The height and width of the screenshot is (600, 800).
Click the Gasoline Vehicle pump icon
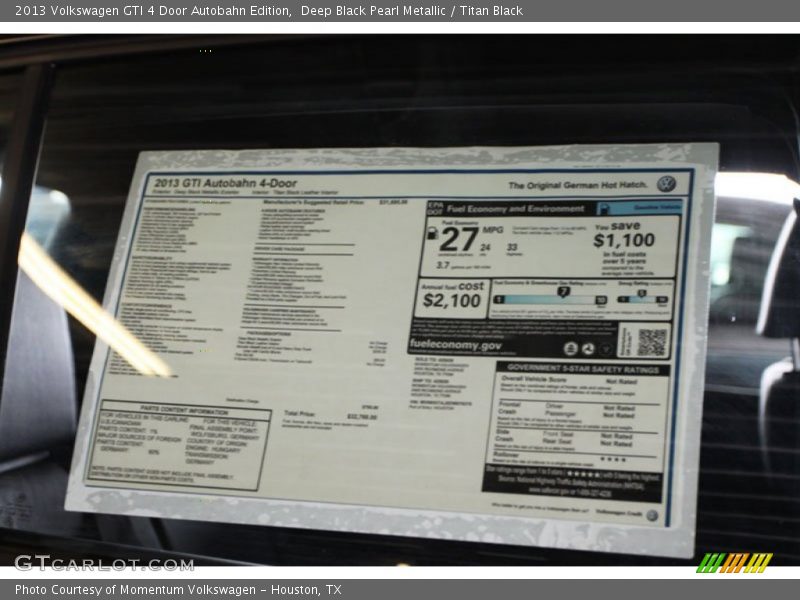tap(606, 208)
